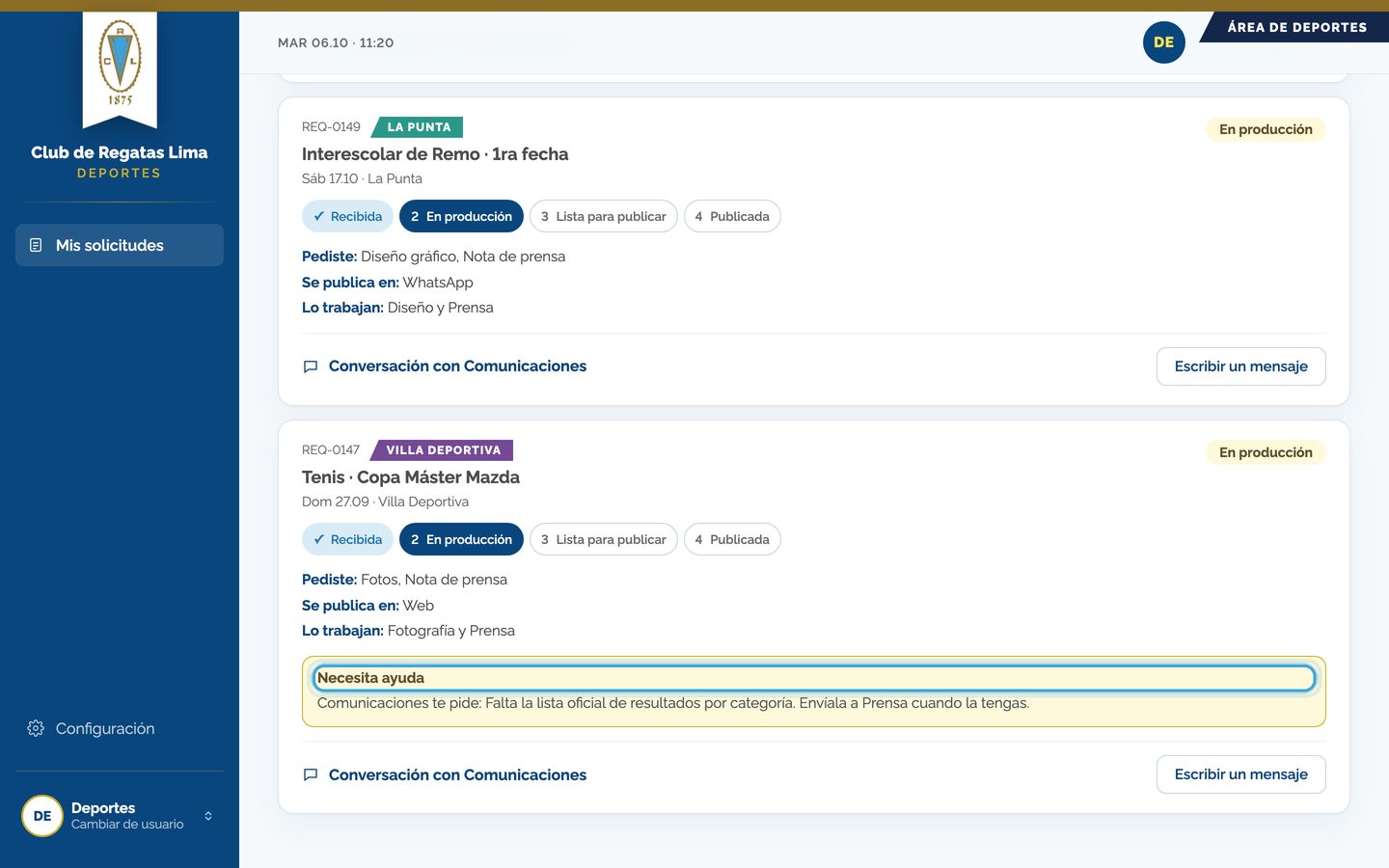Expand the Cambiar de usuario chevron

point(208,816)
